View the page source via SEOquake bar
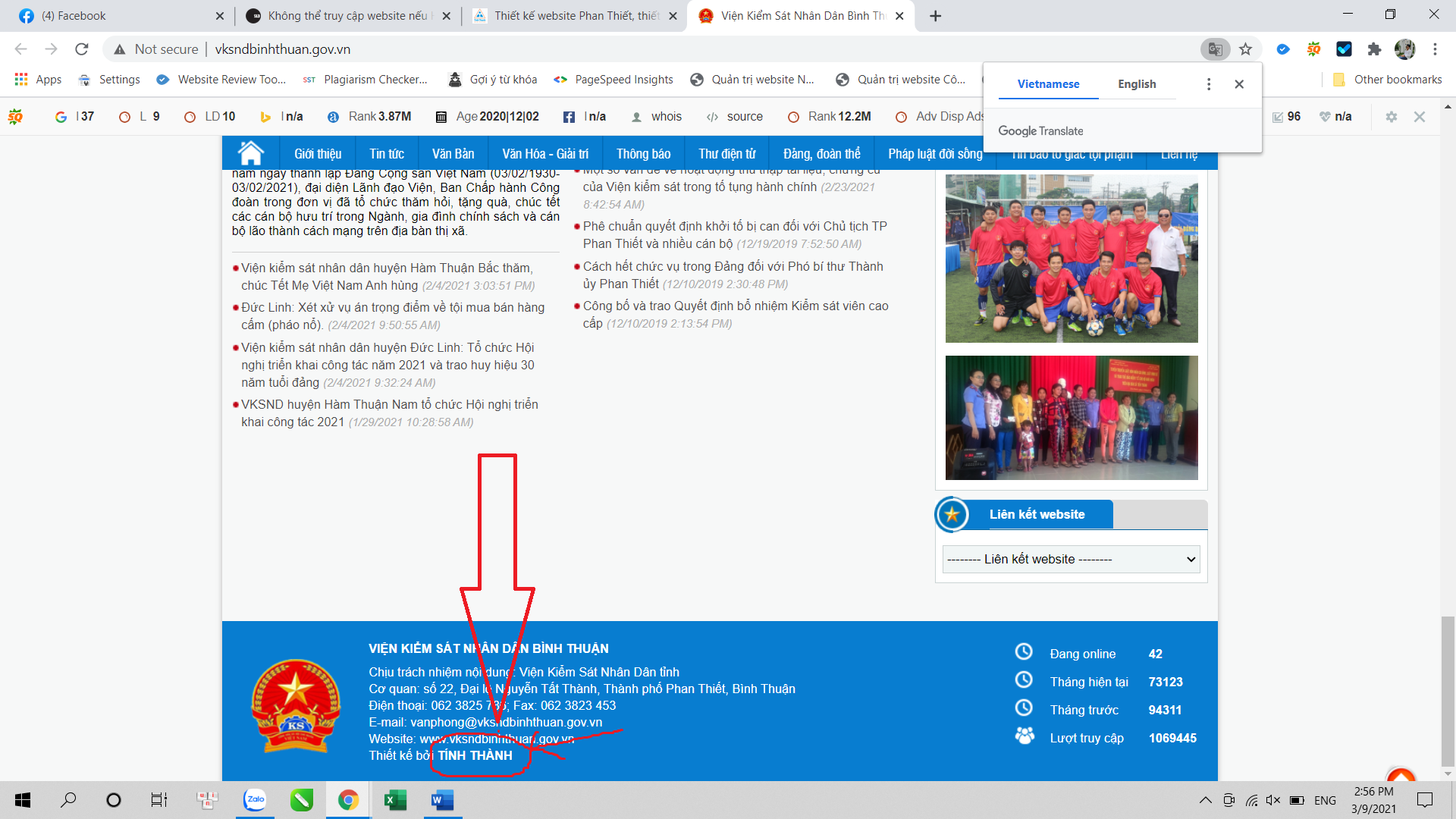Screen dimensions: 1456x819 [734, 117]
